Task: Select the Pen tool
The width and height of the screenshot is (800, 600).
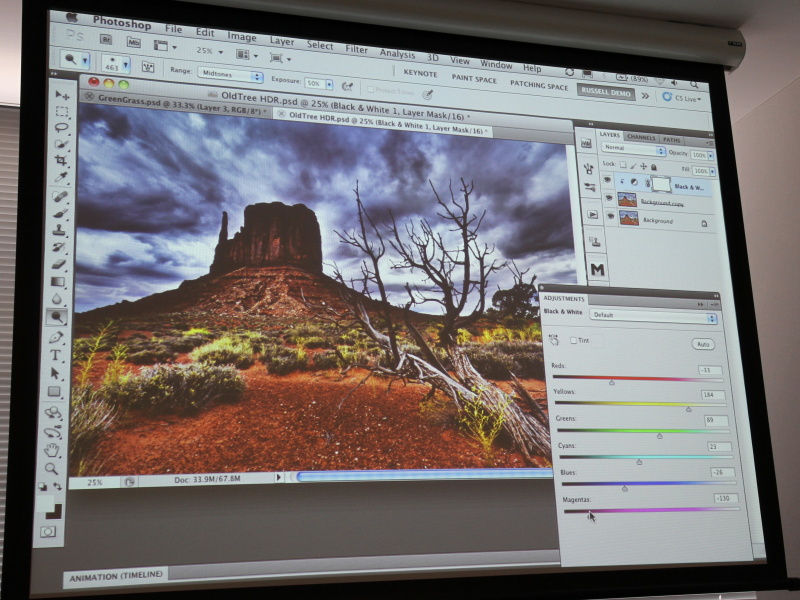Action: (x=56, y=337)
